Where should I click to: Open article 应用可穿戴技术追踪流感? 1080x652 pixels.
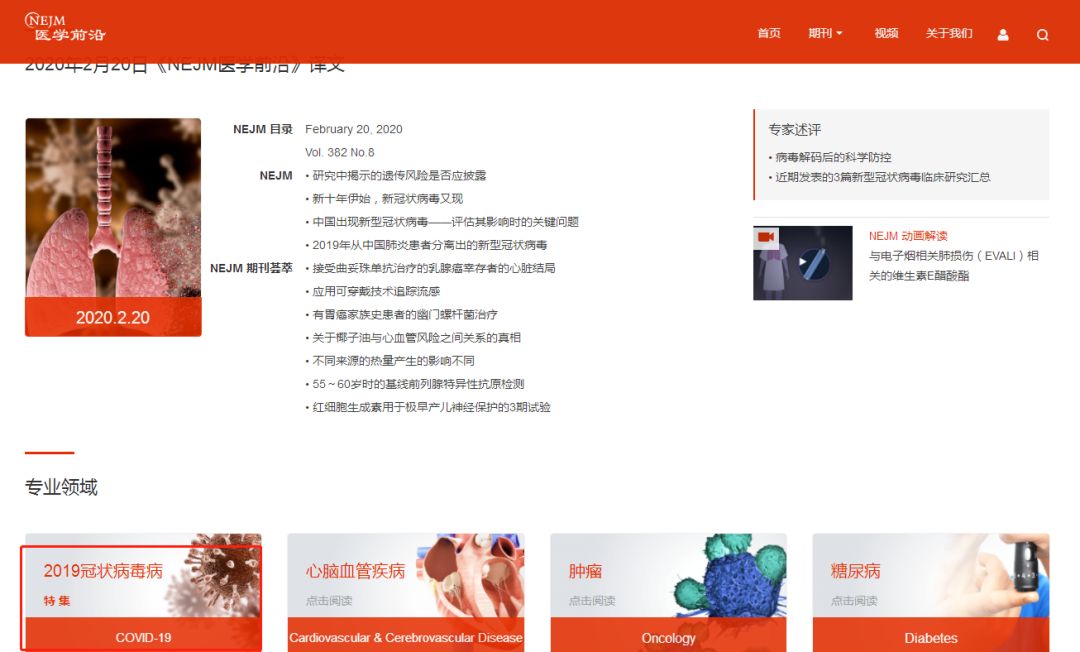[375, 291]
